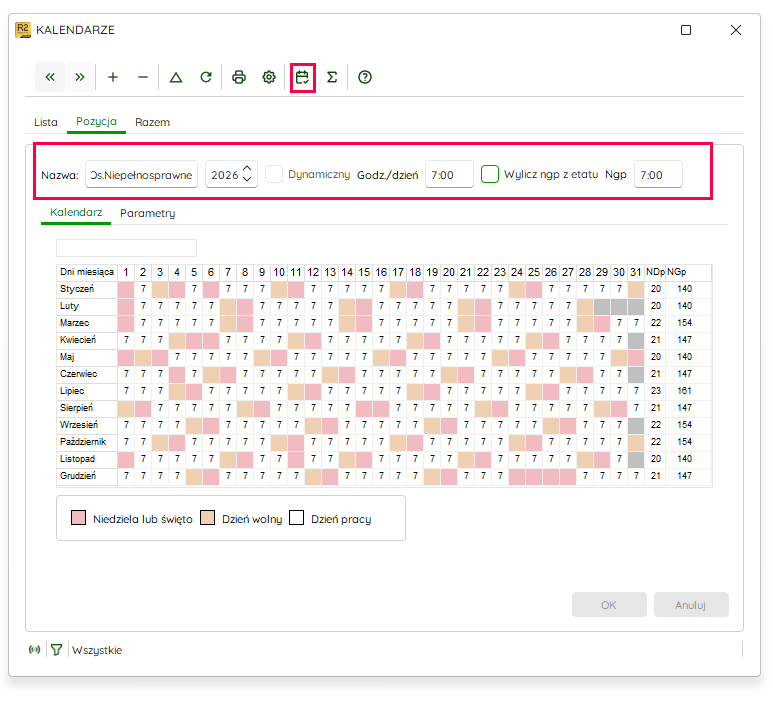Select the Sierpień row header
Image resolution: width=773 pixels, height=713 pixels.
[x=87, y=408]
